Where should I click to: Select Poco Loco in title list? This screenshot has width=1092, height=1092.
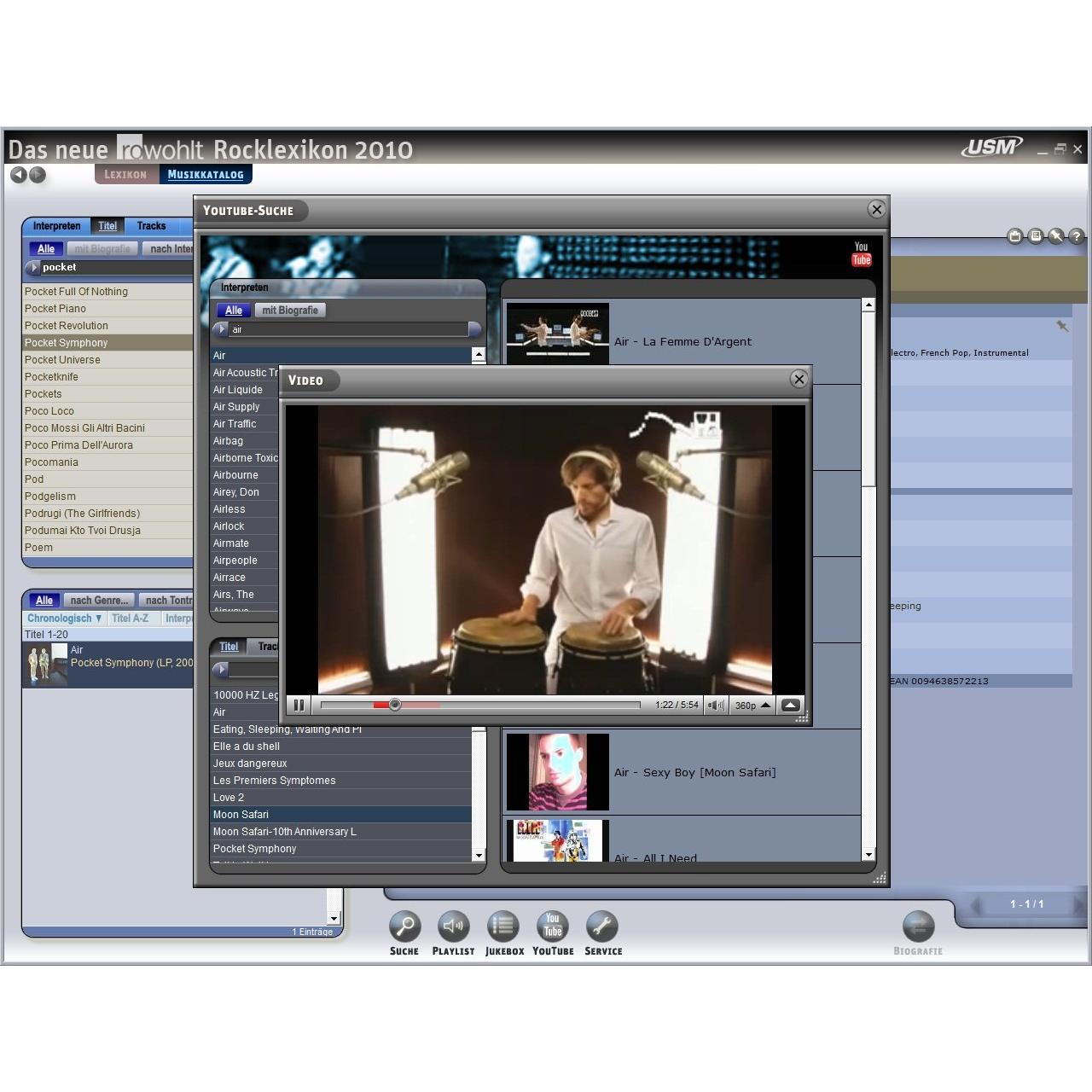(x=107, y=410)
